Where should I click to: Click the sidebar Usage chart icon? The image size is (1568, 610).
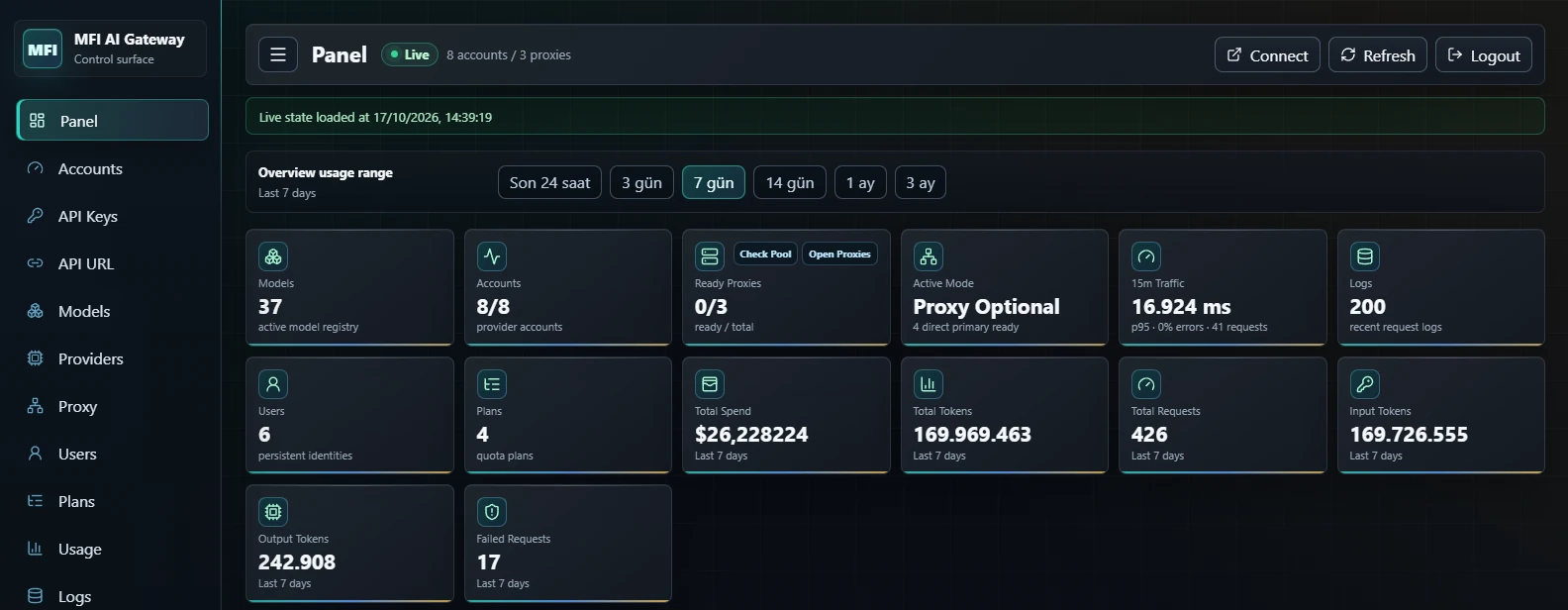click(x=35, y=549)
